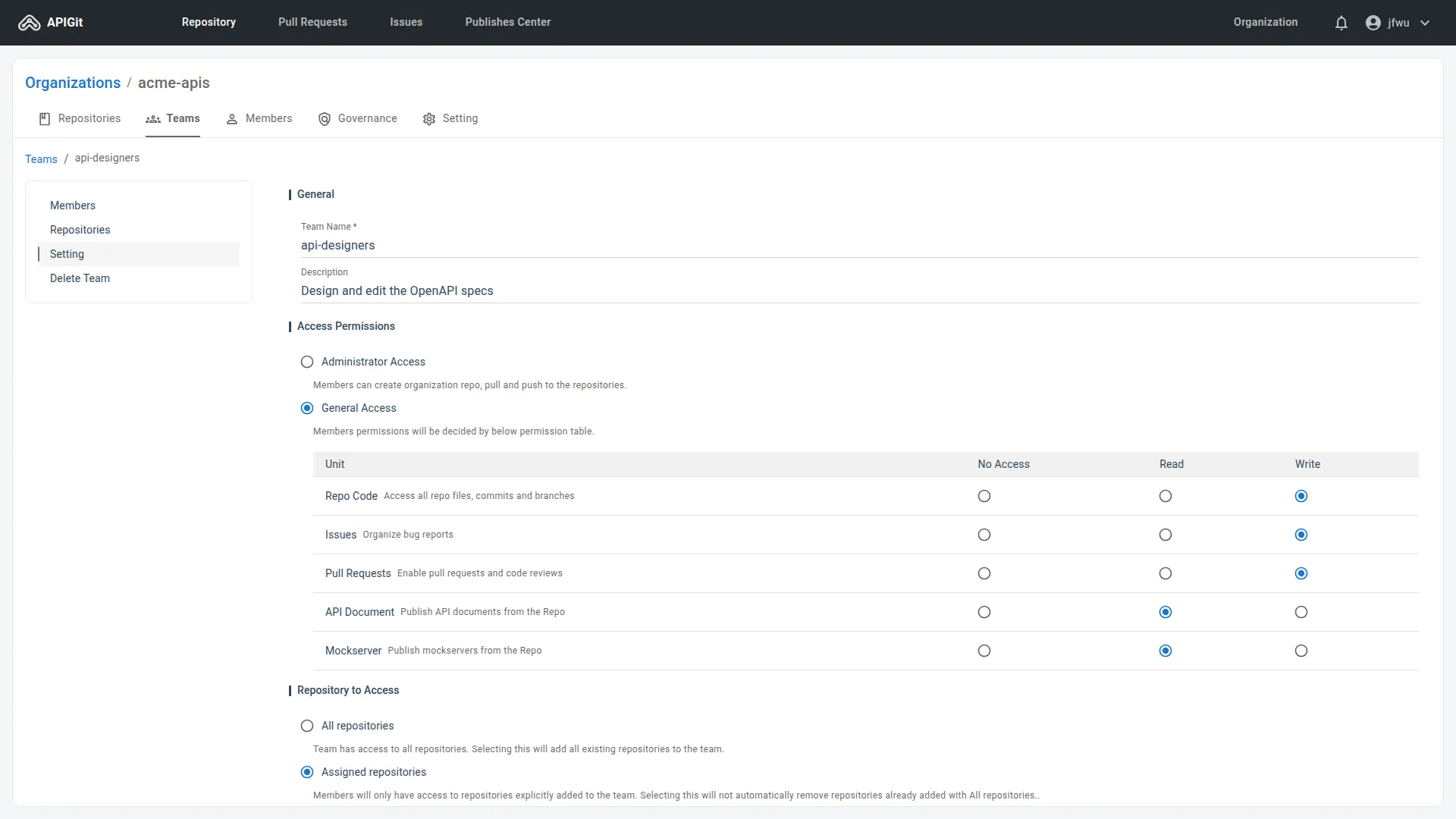The image size is (1456, 819).
Task: Open Repository in top navigation
Action: tap(209, 22)
